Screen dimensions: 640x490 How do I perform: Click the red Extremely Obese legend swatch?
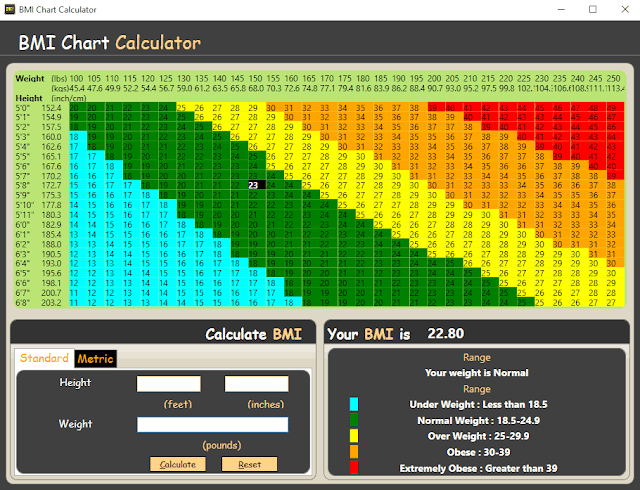tap(354, 468)
